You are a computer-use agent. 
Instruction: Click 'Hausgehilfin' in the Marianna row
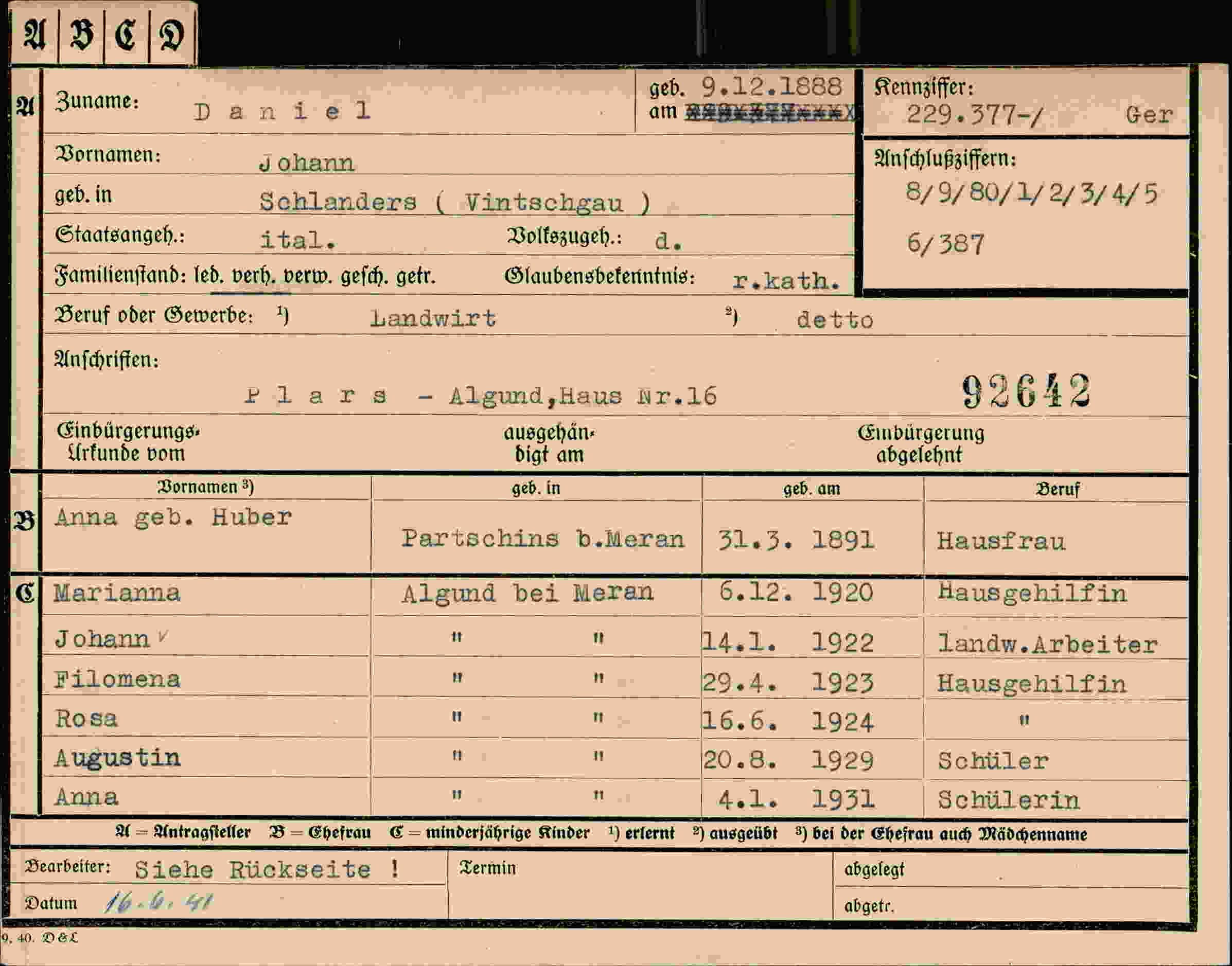click(1032, 594)
